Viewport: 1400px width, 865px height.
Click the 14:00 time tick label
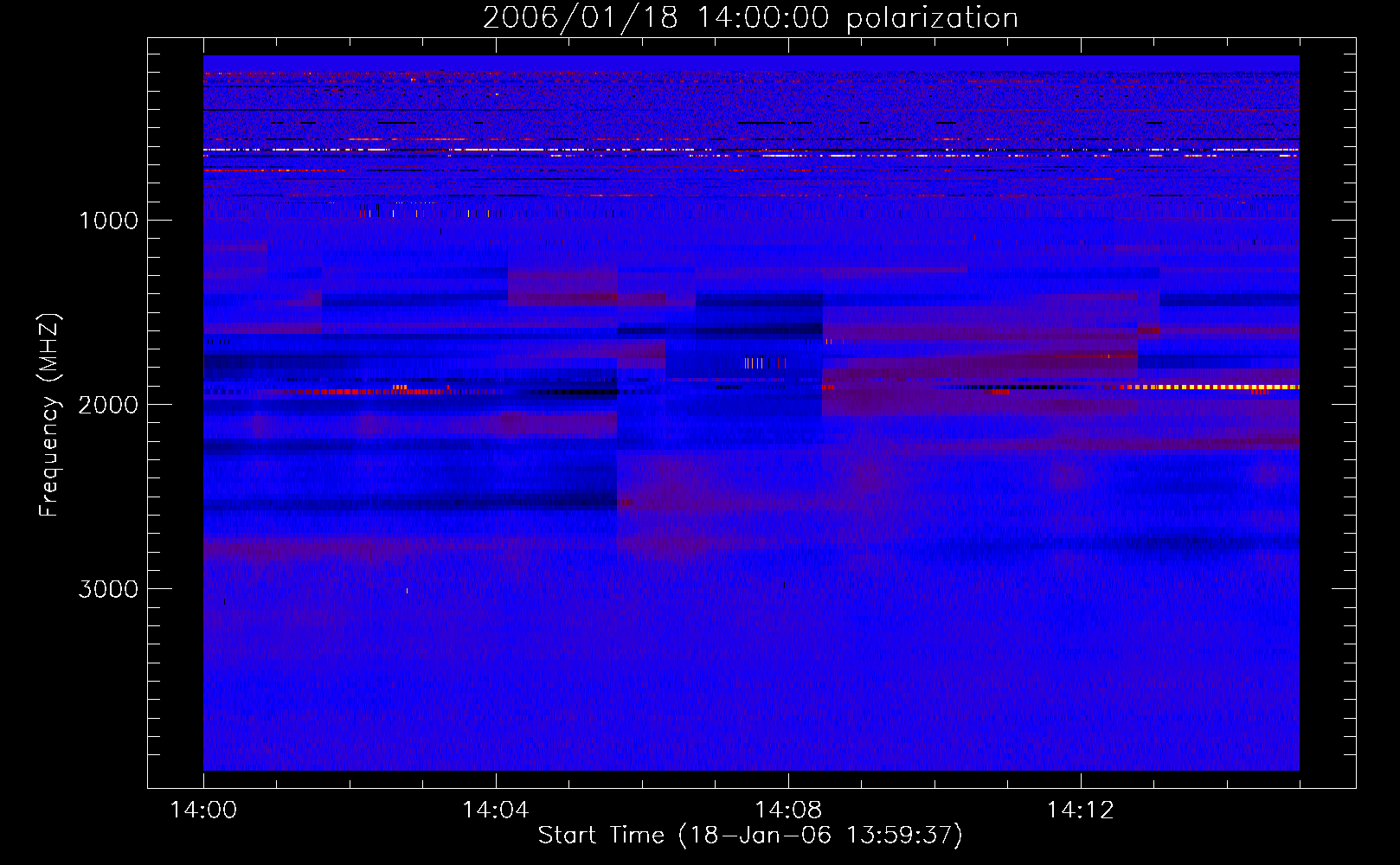click(x=203, y=811)
